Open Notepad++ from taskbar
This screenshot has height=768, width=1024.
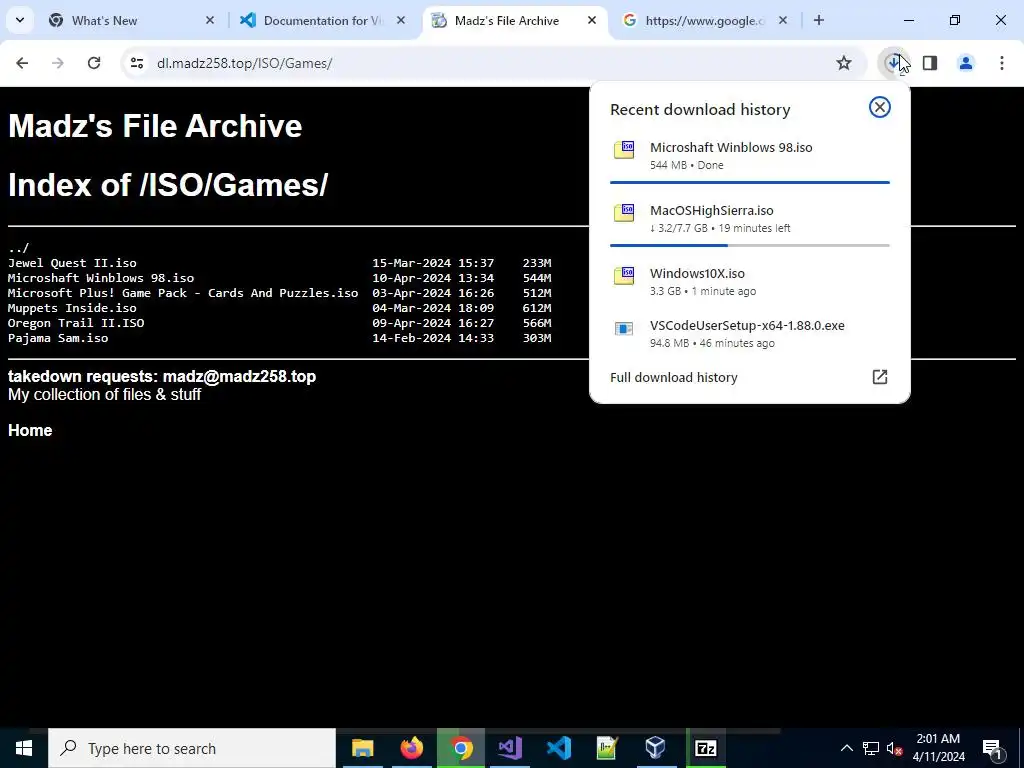(x=607, y=748)
